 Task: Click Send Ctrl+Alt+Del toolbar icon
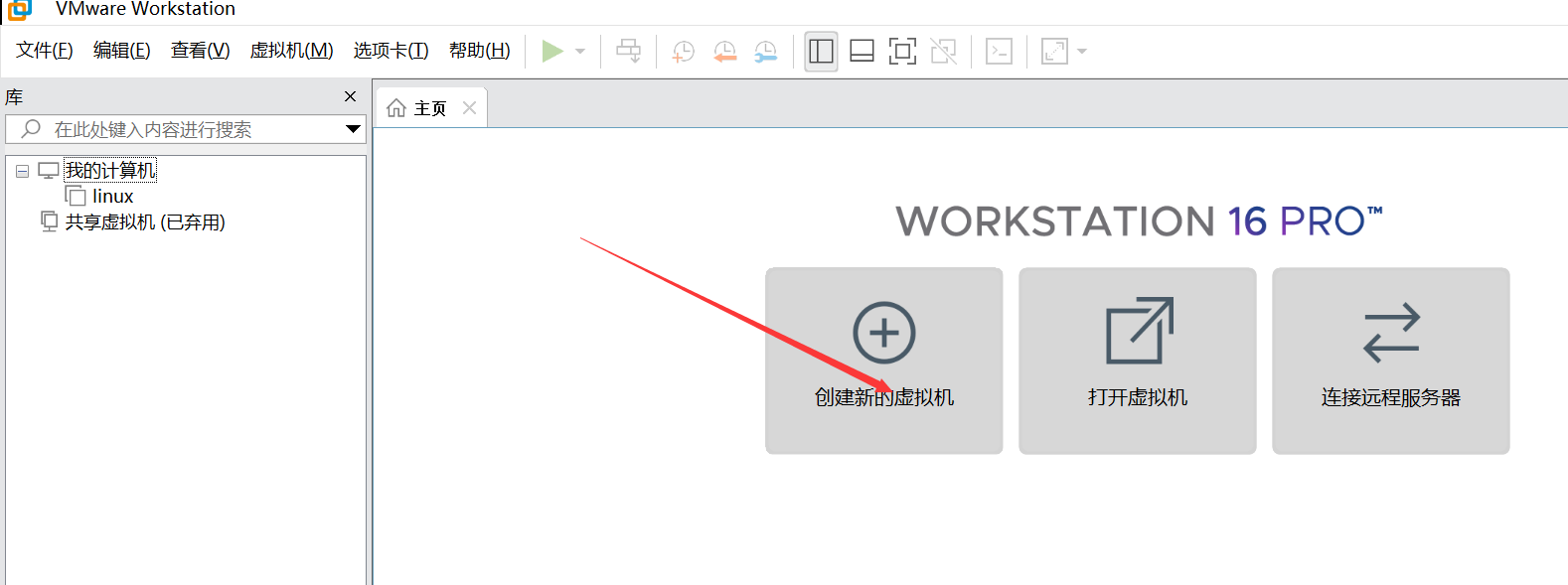[x=629, y=51]
